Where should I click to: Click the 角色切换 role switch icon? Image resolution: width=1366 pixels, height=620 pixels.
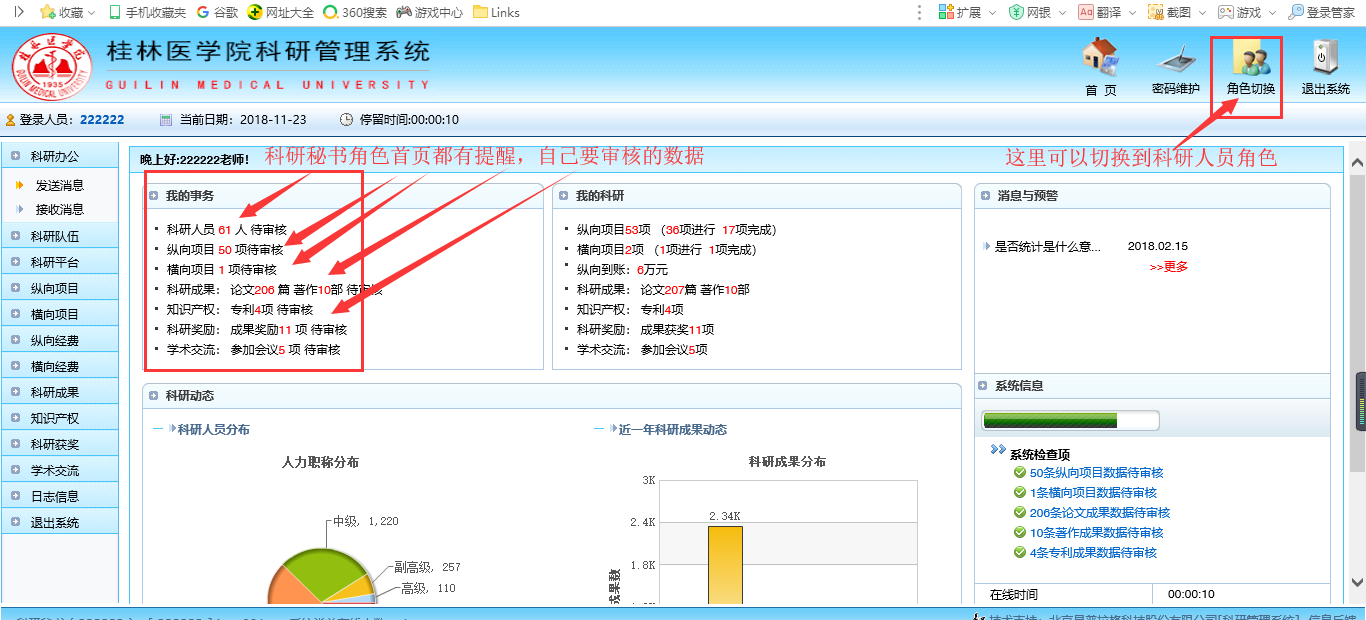click(1251, 60)
